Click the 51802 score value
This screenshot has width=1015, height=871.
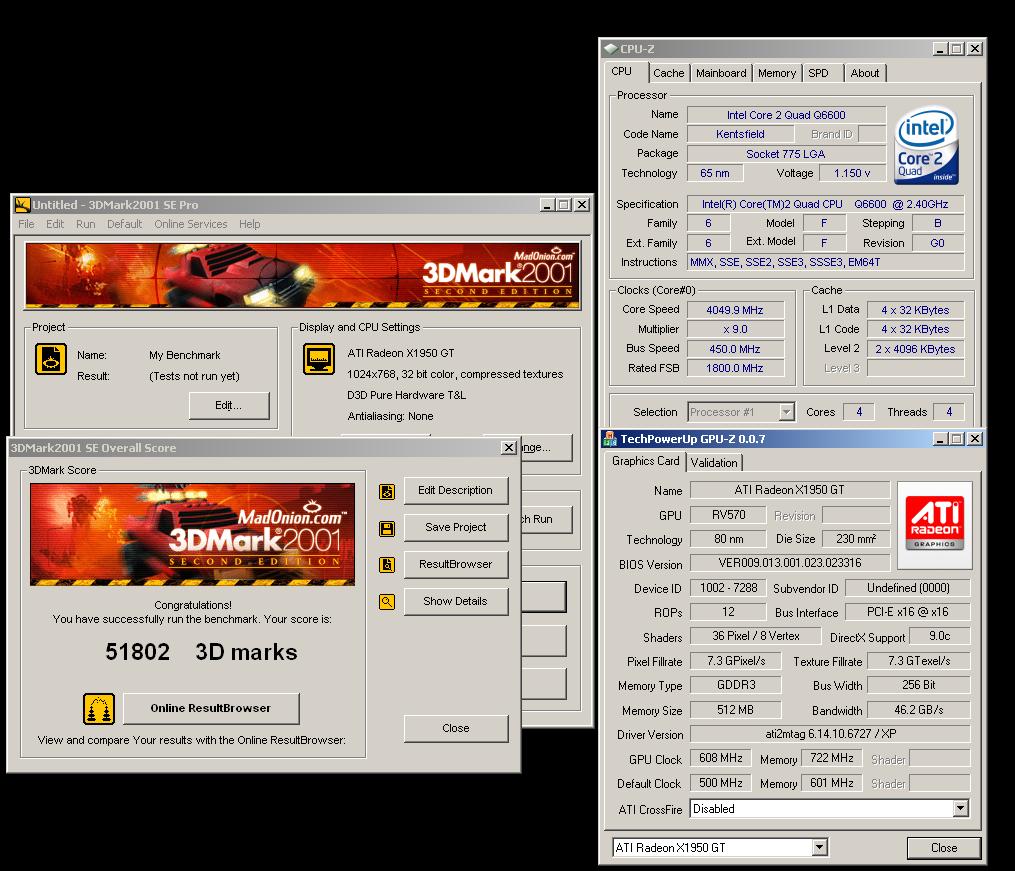tap(138, 652)
